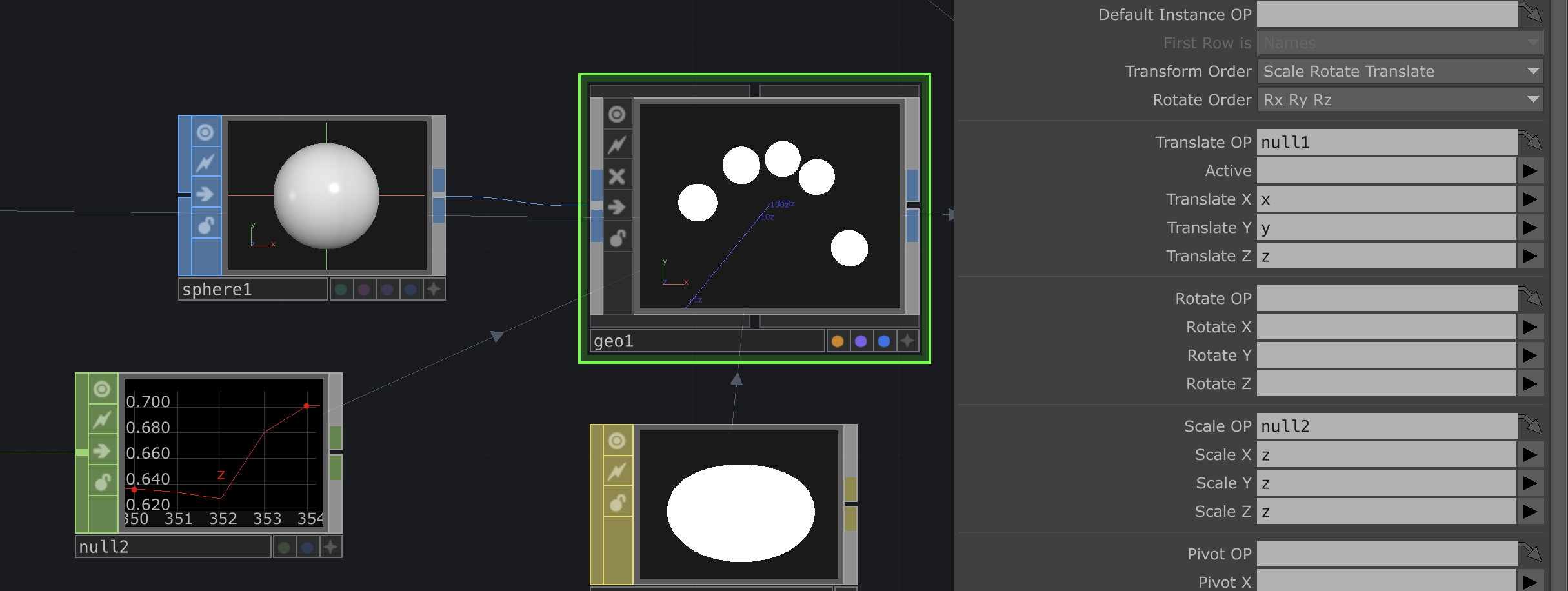The width and height of the screenshot is (1568, 591).
Task: Expand the Active parameter arrow menu
Action: click(1530, 170)
